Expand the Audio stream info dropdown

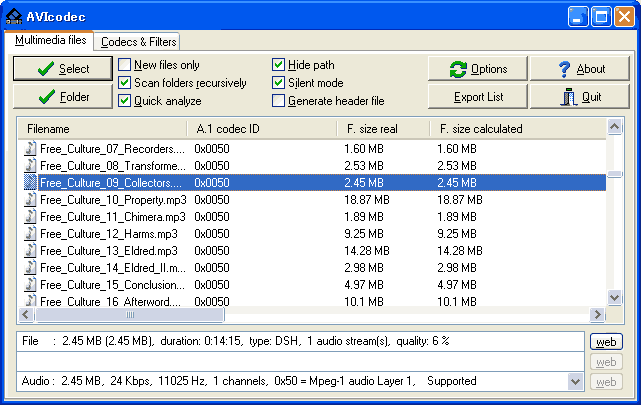point(576,382)
